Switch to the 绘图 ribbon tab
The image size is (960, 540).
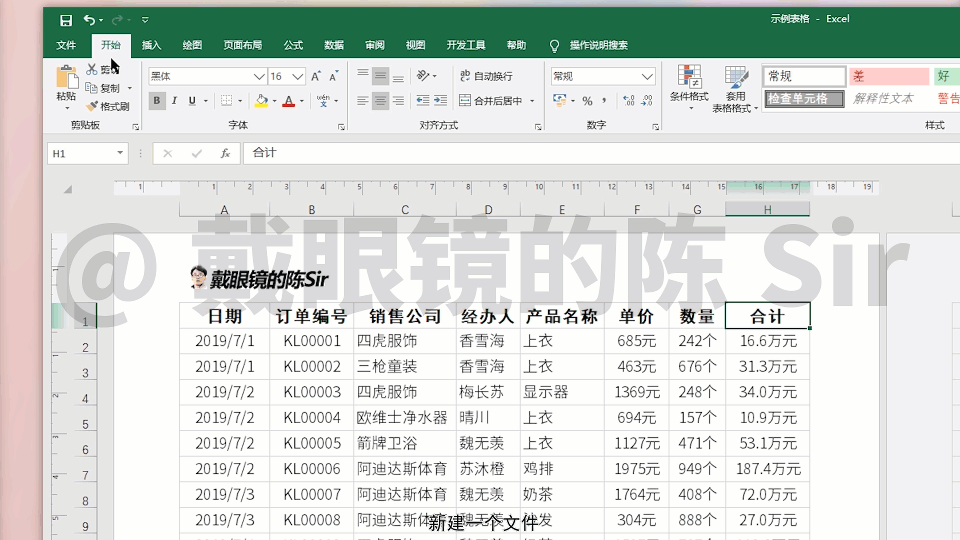[192, 45]
